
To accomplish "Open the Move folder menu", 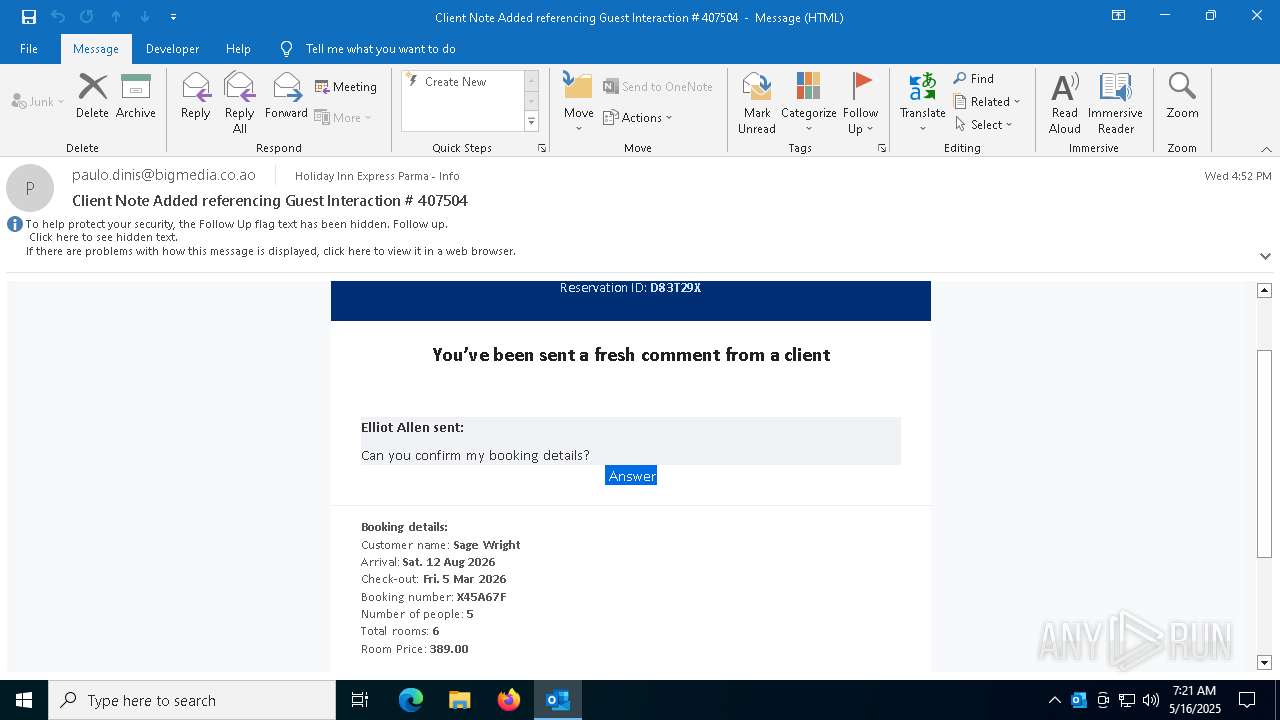I will pyautogui.click(x=578, y=103).
